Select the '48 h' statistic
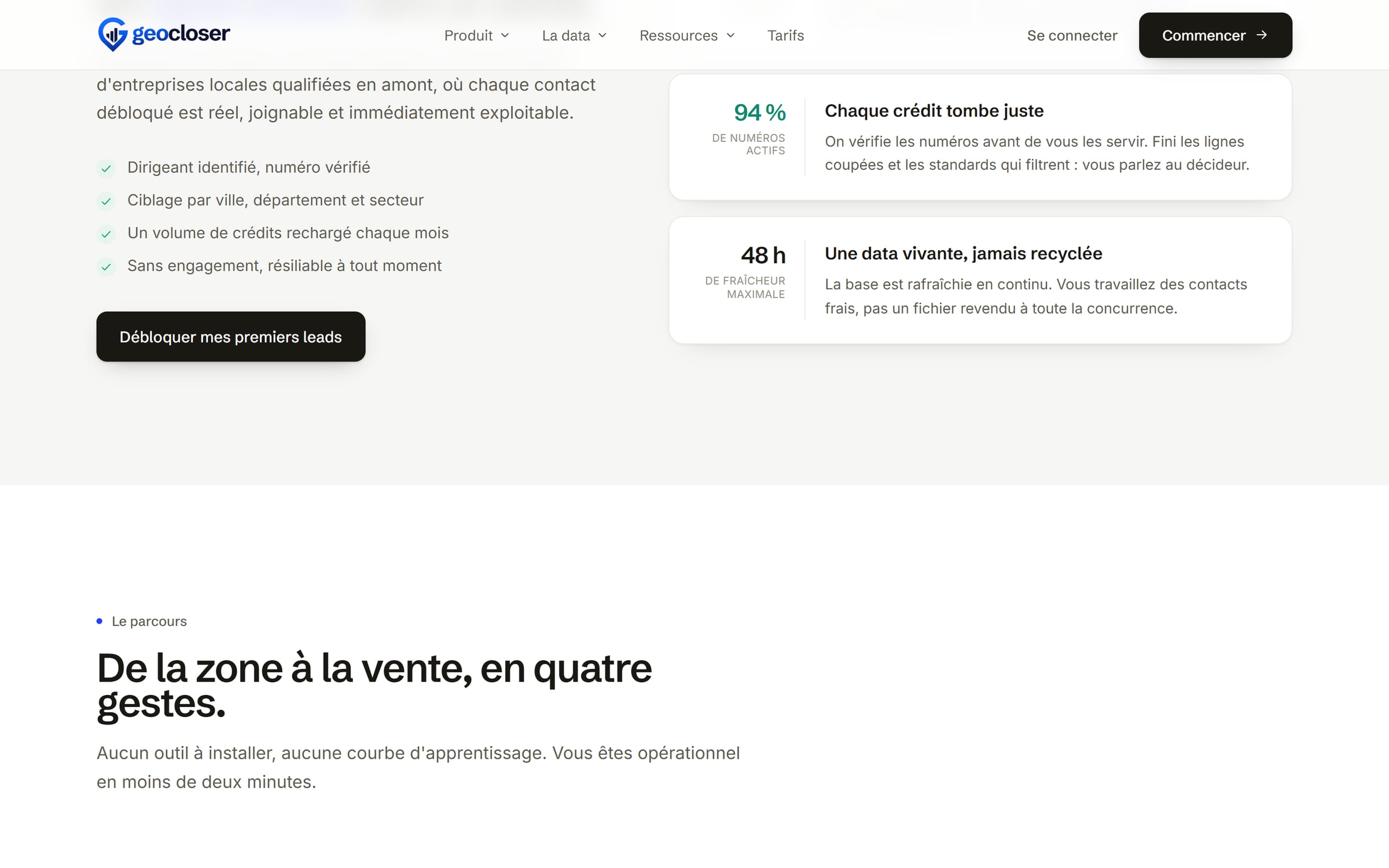This screenshot has height=868, width=1389. (763, 255)
